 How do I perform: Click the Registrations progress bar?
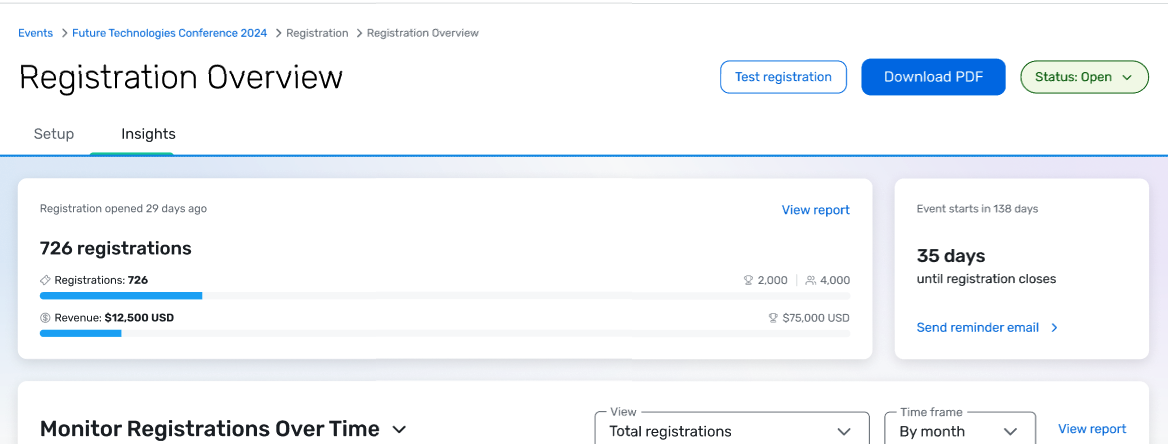pyautogui.click(x=445, y=296)
